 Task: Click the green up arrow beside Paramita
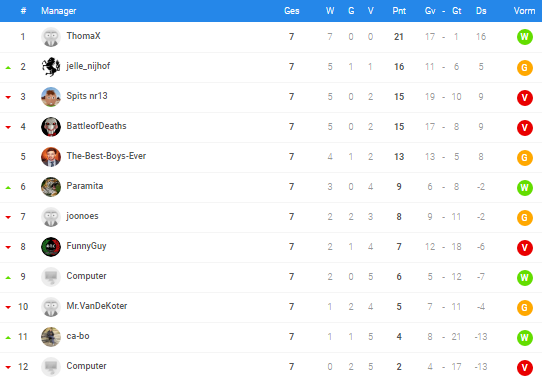click(x=8, y=188)
